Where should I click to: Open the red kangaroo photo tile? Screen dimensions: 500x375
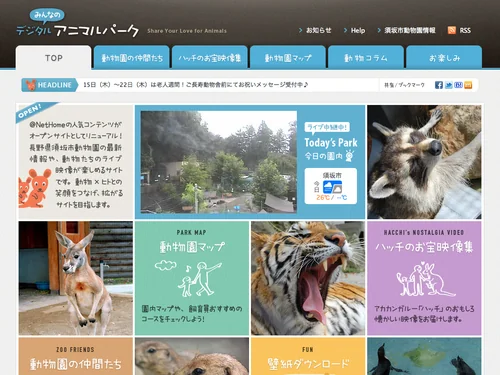point(76,278)
